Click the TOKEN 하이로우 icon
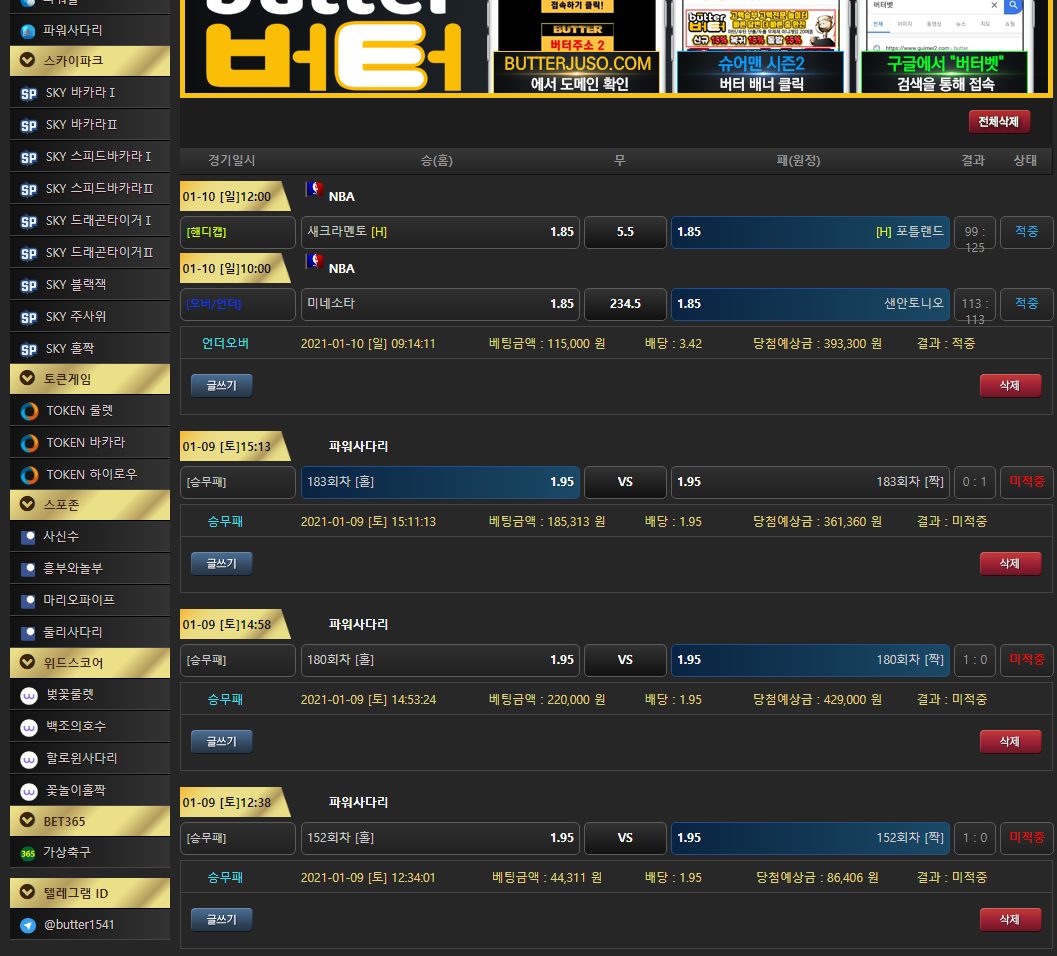Image resolution: width=1057 pixels, height=956 pixels. pos(29,475)
